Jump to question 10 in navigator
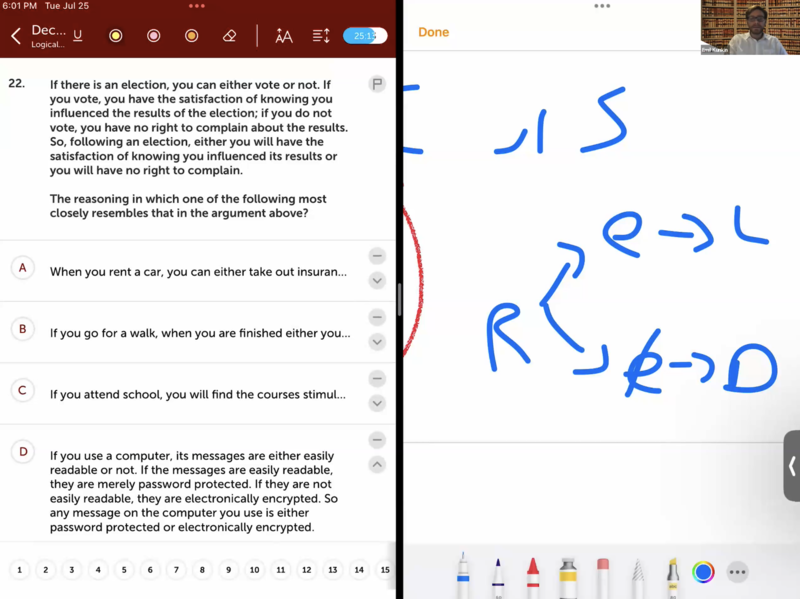The image size is (800, 599). tap(255, 570)
